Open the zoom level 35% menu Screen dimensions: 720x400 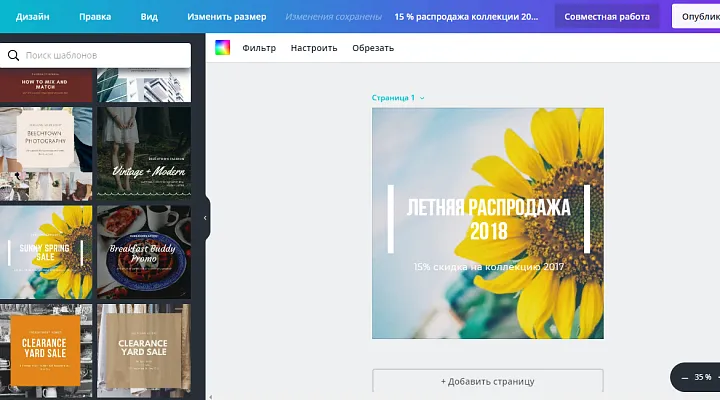click(x=703, y=377)
